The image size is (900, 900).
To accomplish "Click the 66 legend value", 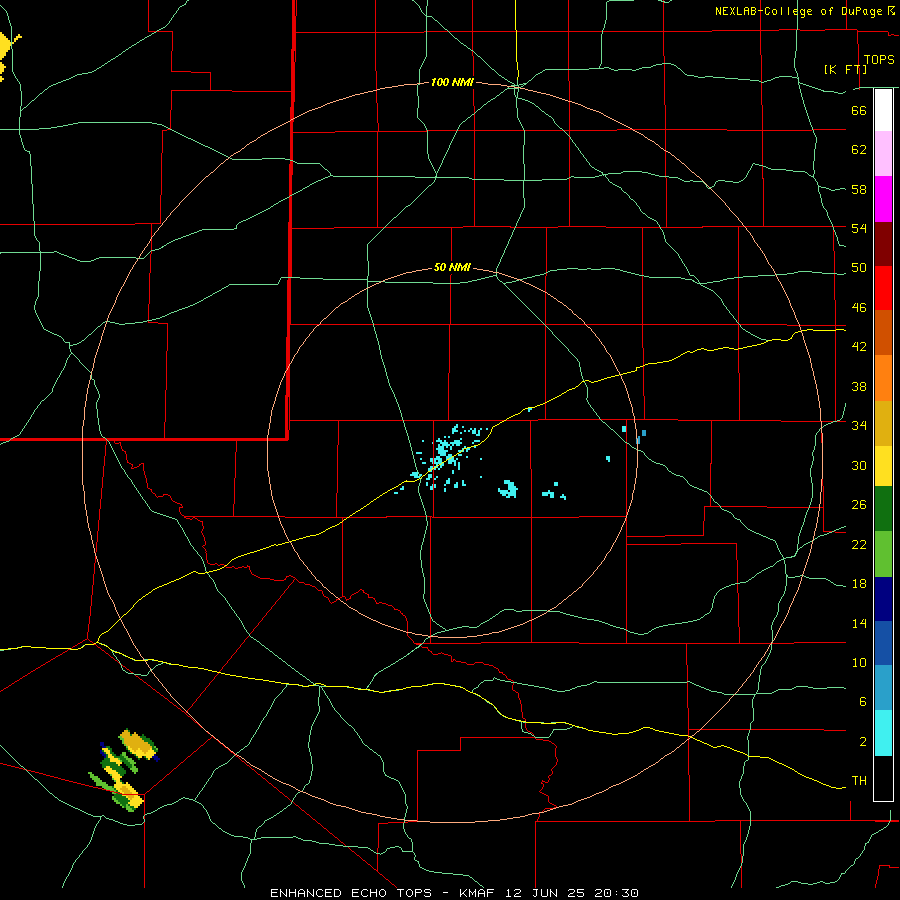I will [x=859, y=111].
